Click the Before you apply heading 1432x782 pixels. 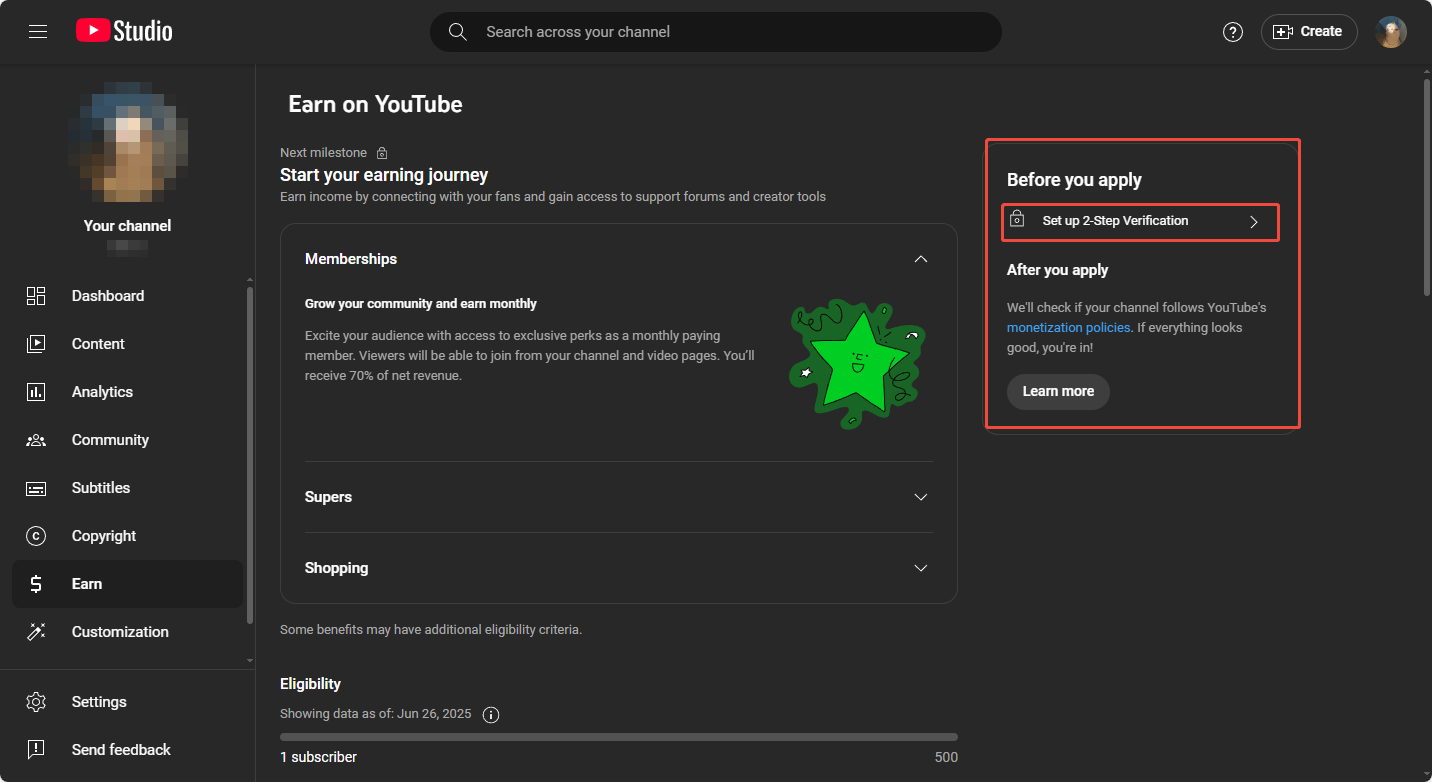pyautogui.click(x=1074, y=180)
